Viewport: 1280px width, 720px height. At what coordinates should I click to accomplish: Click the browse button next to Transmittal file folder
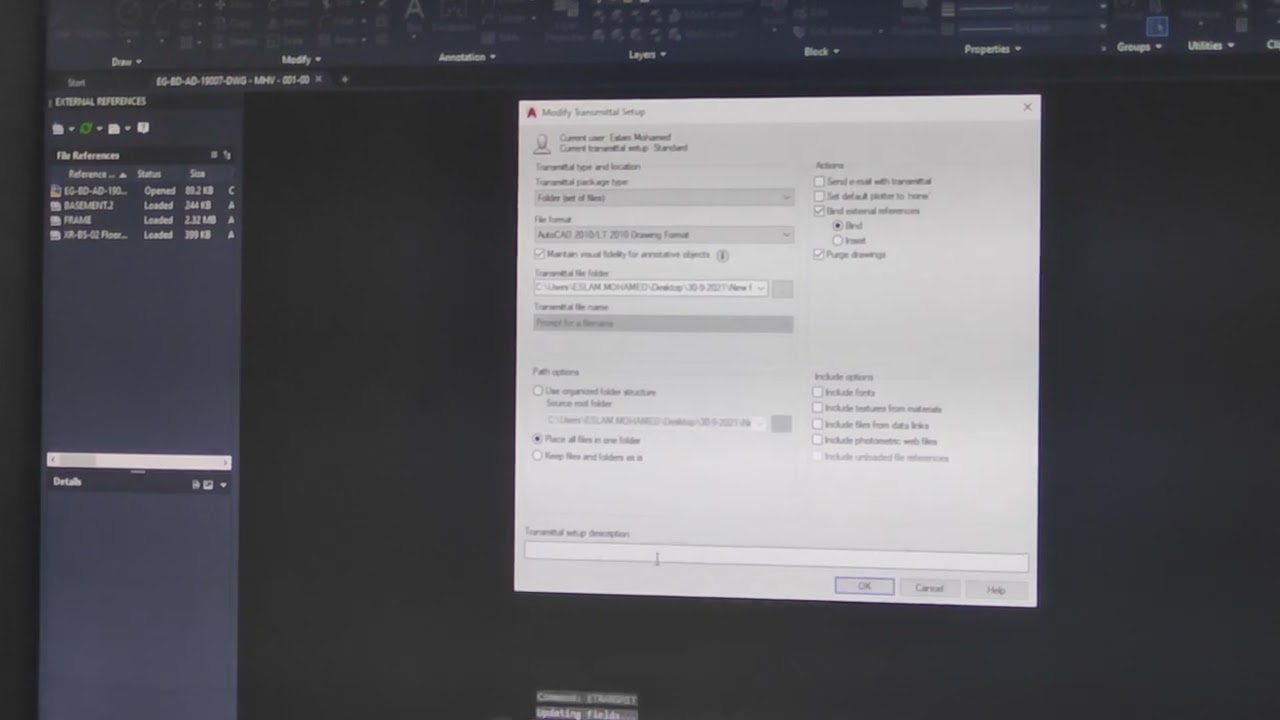pyautogui.click(x=782, y=289)
